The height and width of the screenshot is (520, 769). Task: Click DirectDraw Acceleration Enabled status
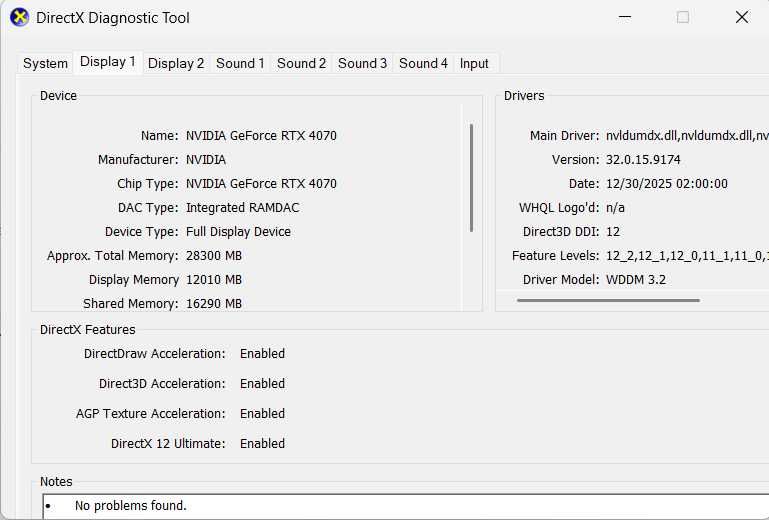(262, 354)
